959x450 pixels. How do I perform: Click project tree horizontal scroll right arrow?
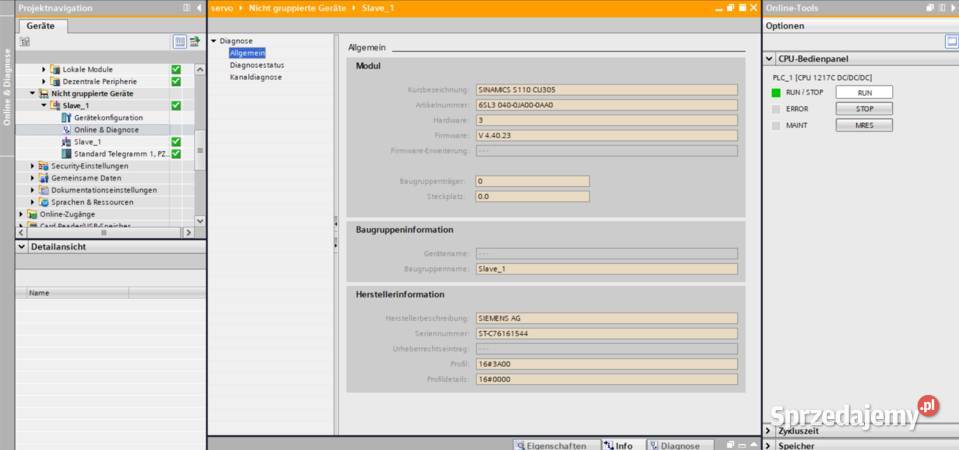[x=188, y=233]
